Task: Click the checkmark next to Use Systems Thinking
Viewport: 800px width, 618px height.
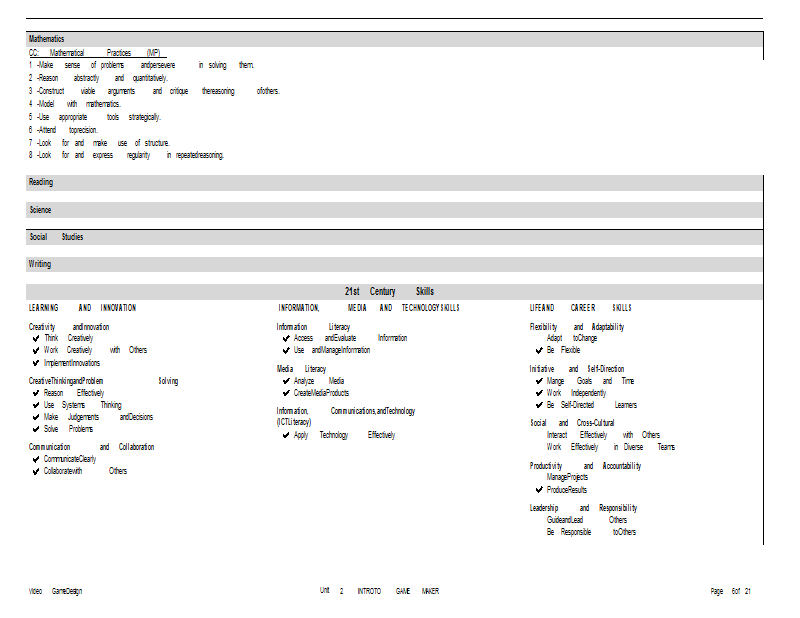Action: (x=36, y=405)
